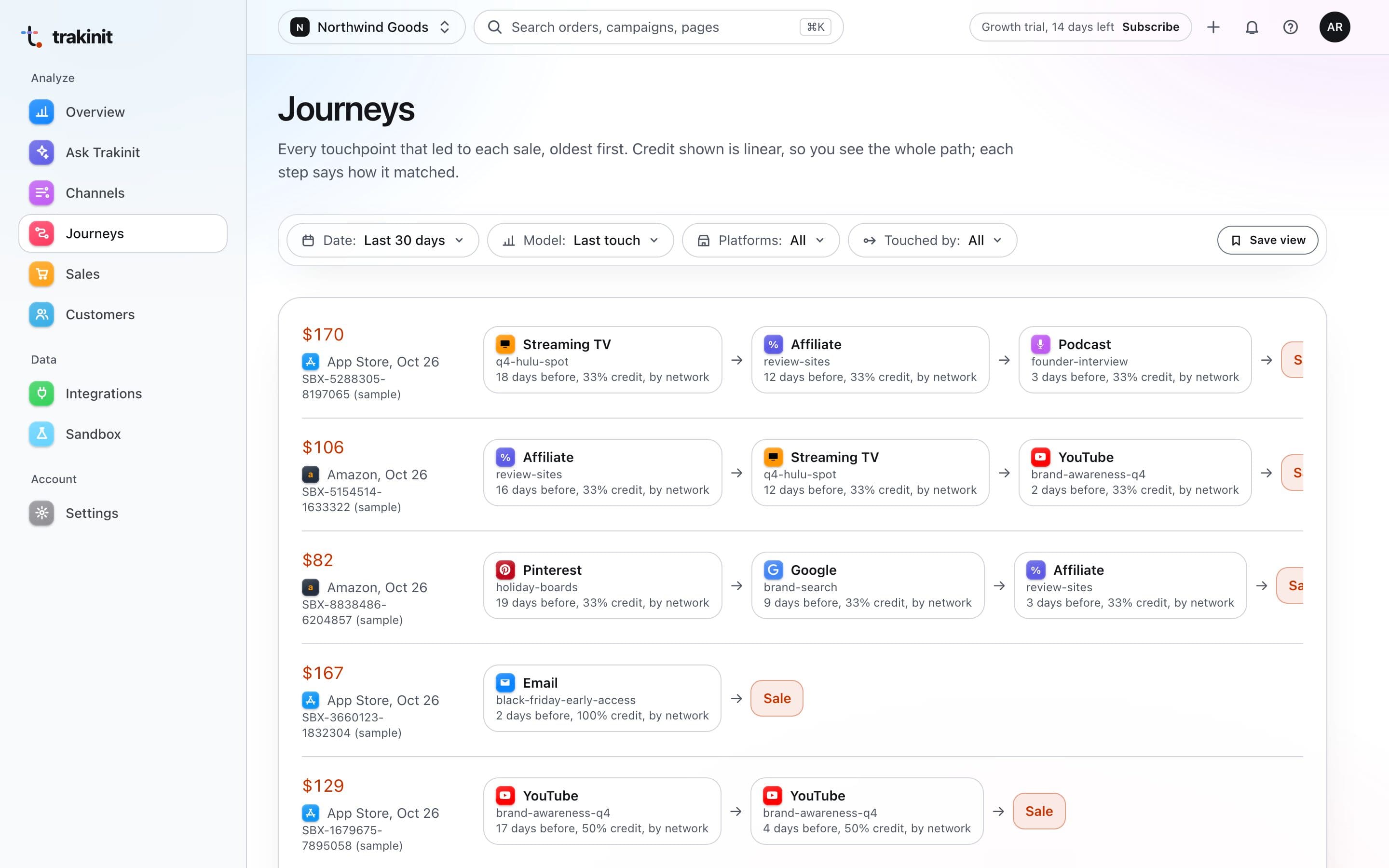This screenshot has width=1389, height=868.
Task: Click the Settings gear icon
Action: (41, 513)
